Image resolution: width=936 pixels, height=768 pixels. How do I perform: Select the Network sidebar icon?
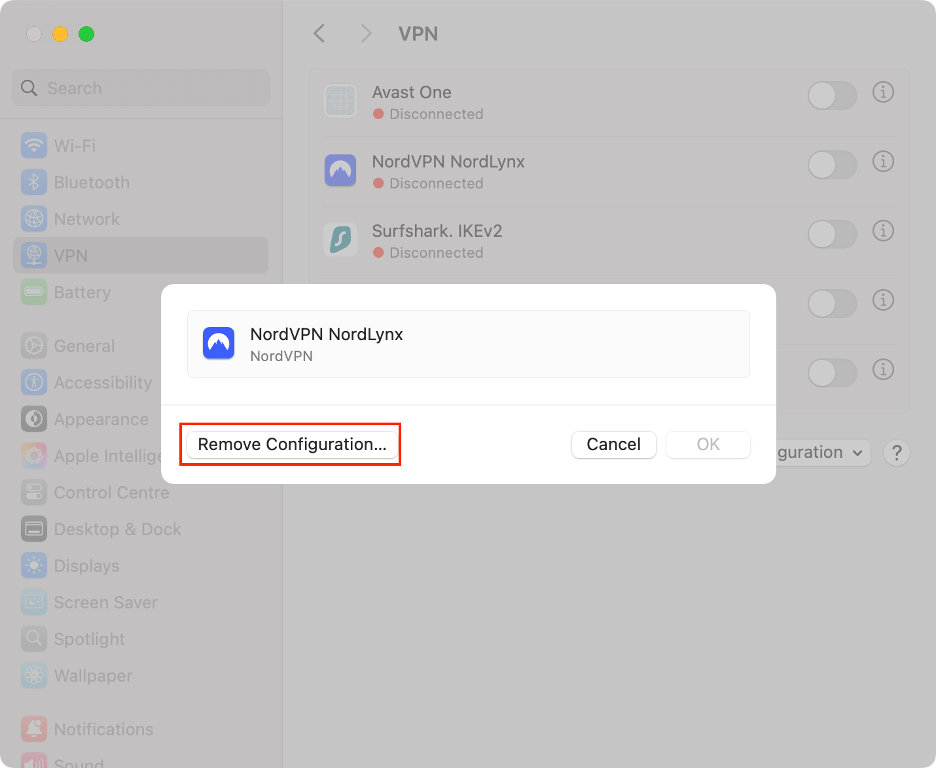[x=33, y=218]
